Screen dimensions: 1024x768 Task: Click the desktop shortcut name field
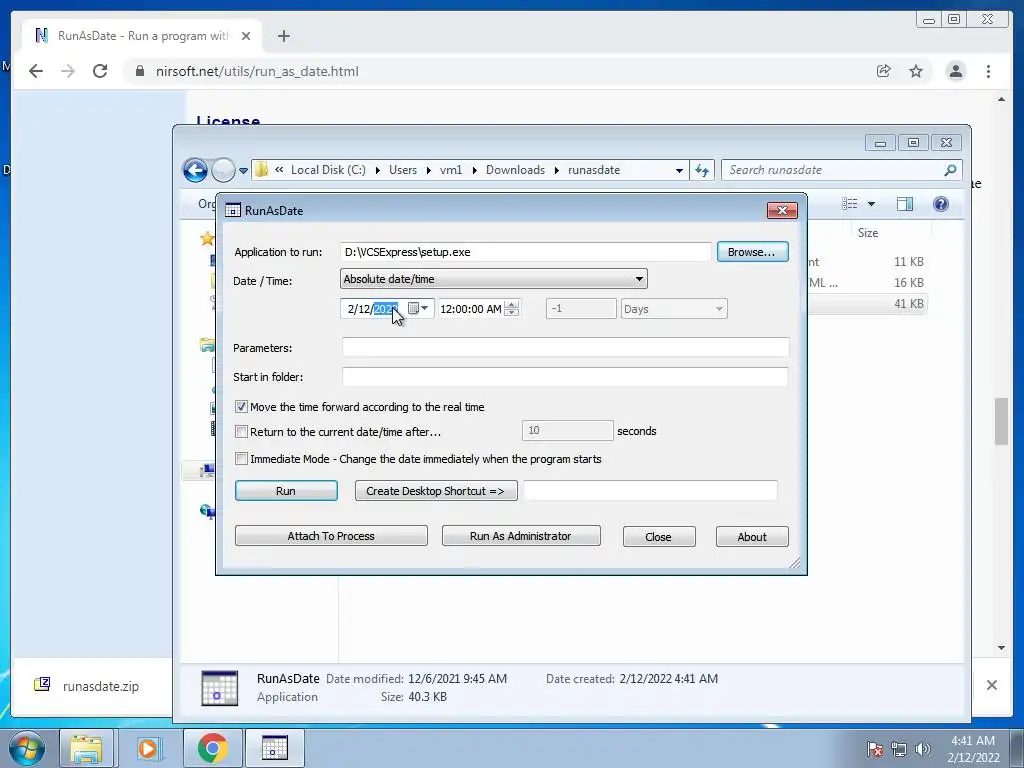click(650, 491)
